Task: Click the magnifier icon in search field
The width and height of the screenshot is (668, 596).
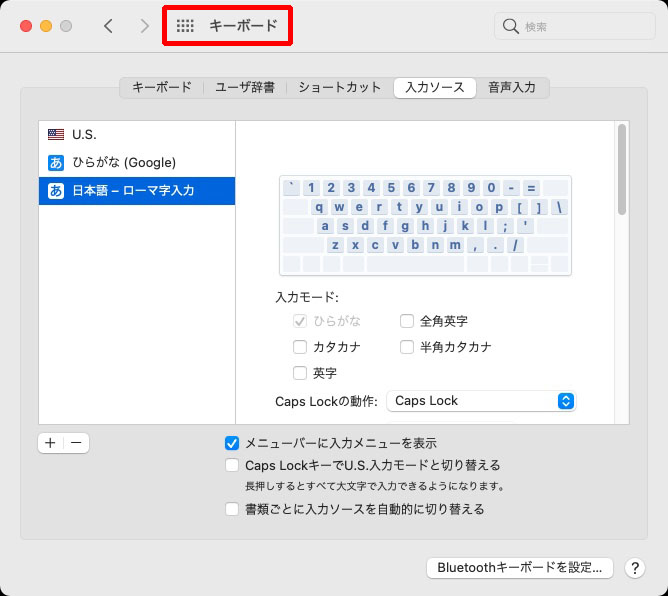Action: click(510, 26)
